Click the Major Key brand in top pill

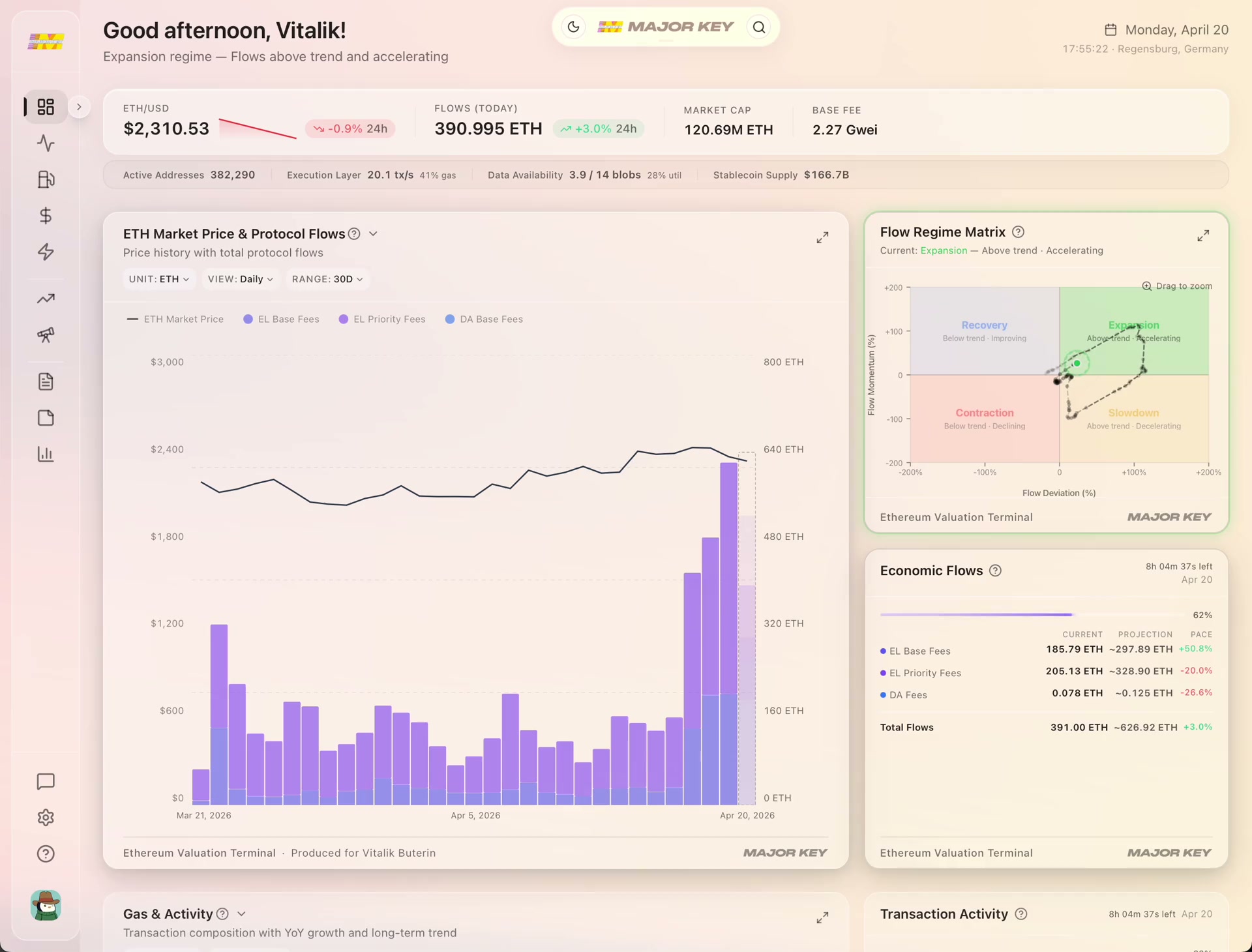point(666,27)
